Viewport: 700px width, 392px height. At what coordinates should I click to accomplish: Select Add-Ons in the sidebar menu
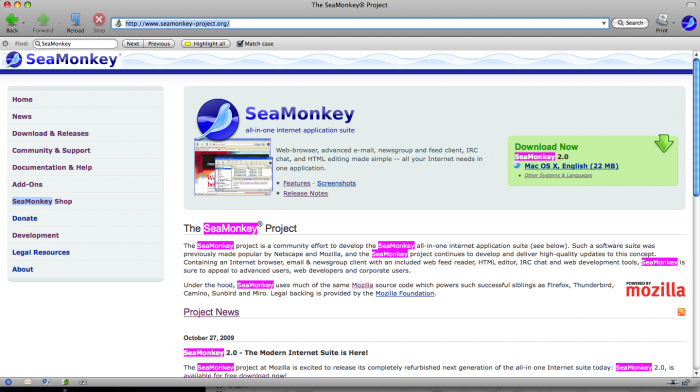coord(27,184)
